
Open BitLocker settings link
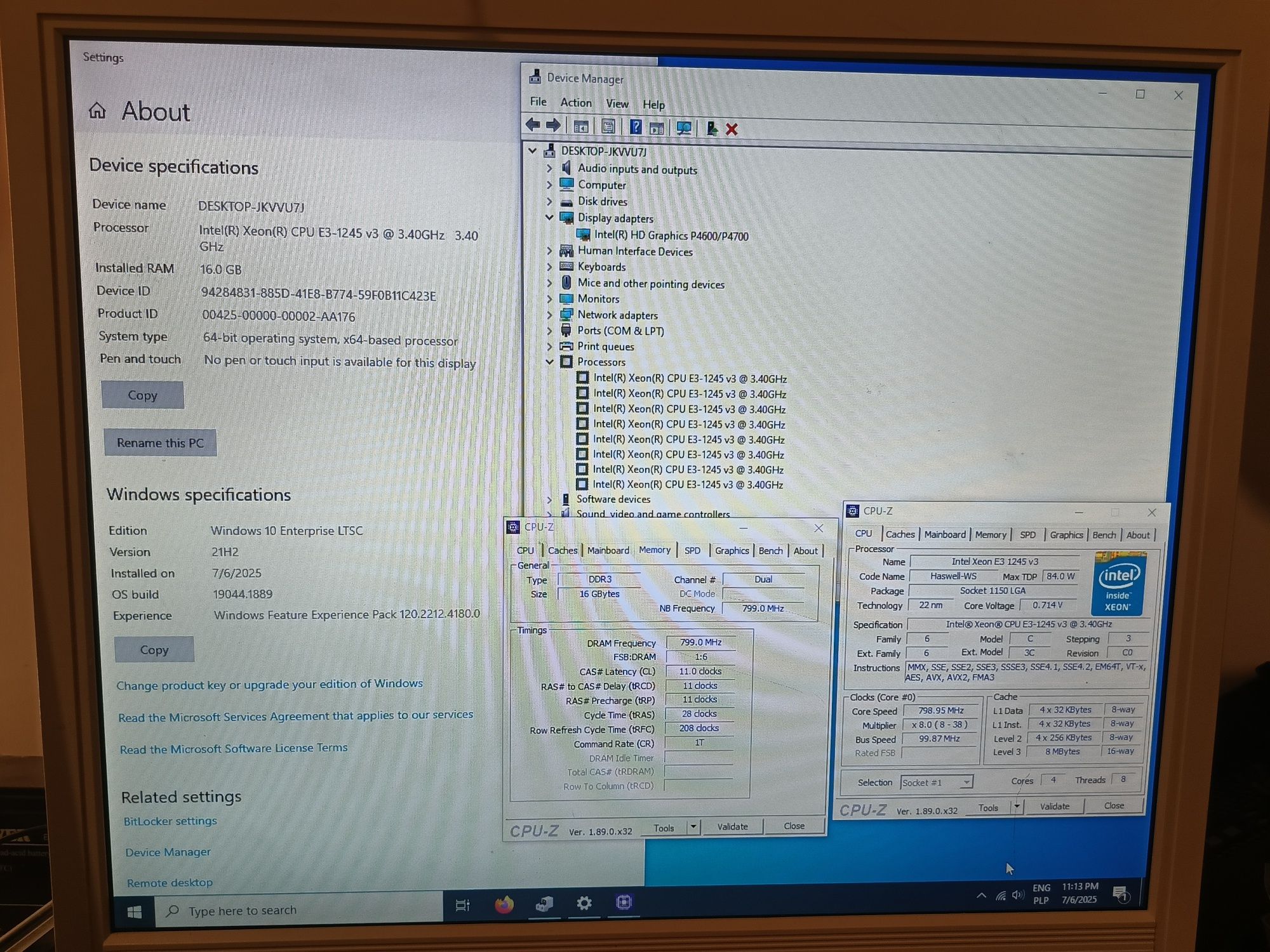(170, 821)
